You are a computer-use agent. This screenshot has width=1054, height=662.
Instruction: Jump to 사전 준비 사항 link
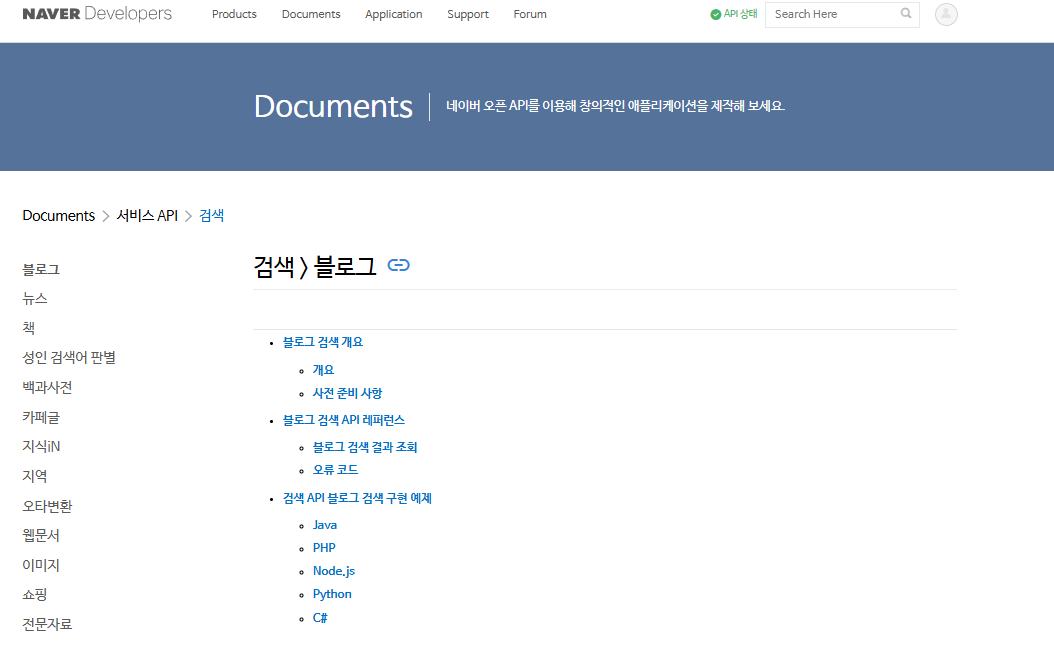point(348,393)
